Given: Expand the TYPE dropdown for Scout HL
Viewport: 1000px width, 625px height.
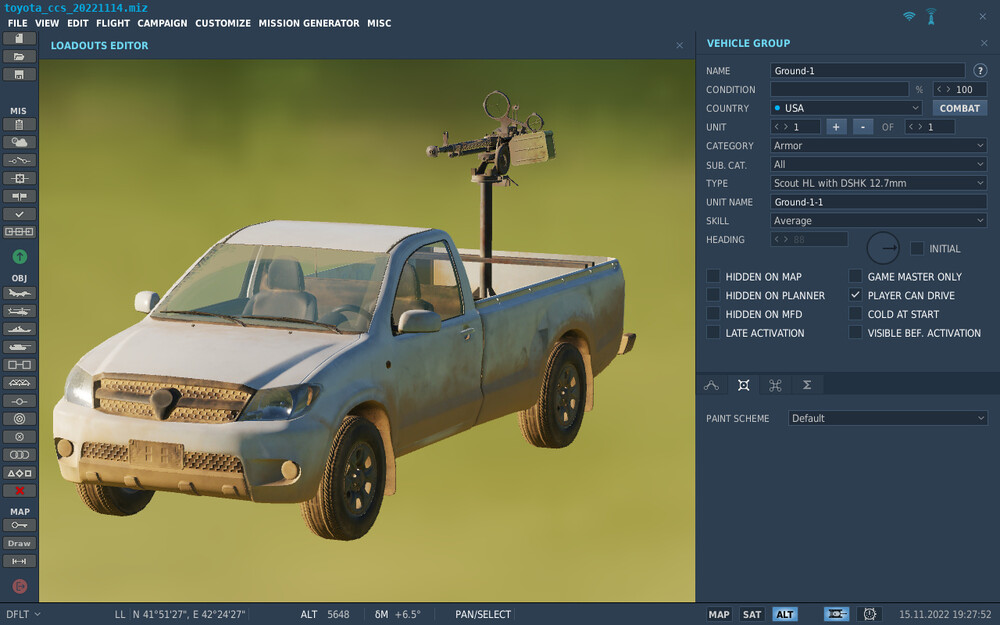Looking at the screenshot, I should click(879, 183).
